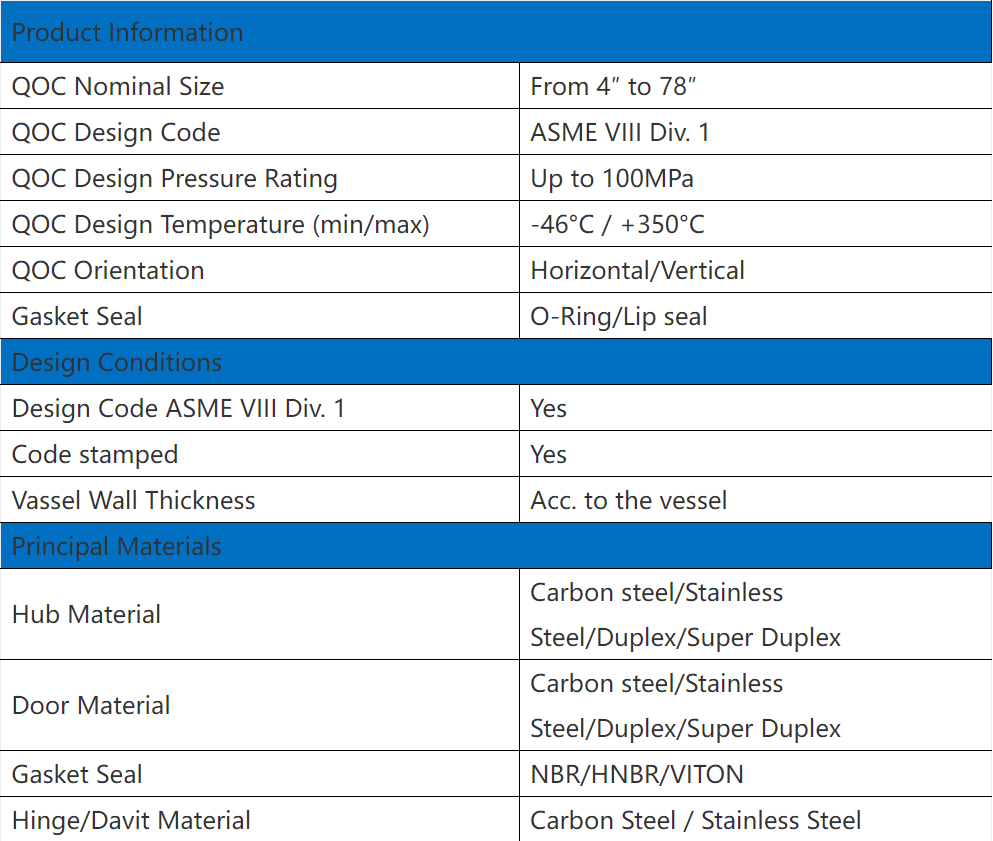Click the Design Conditions header row
This screenshot has width=993, height=841.
click(496, 362)
